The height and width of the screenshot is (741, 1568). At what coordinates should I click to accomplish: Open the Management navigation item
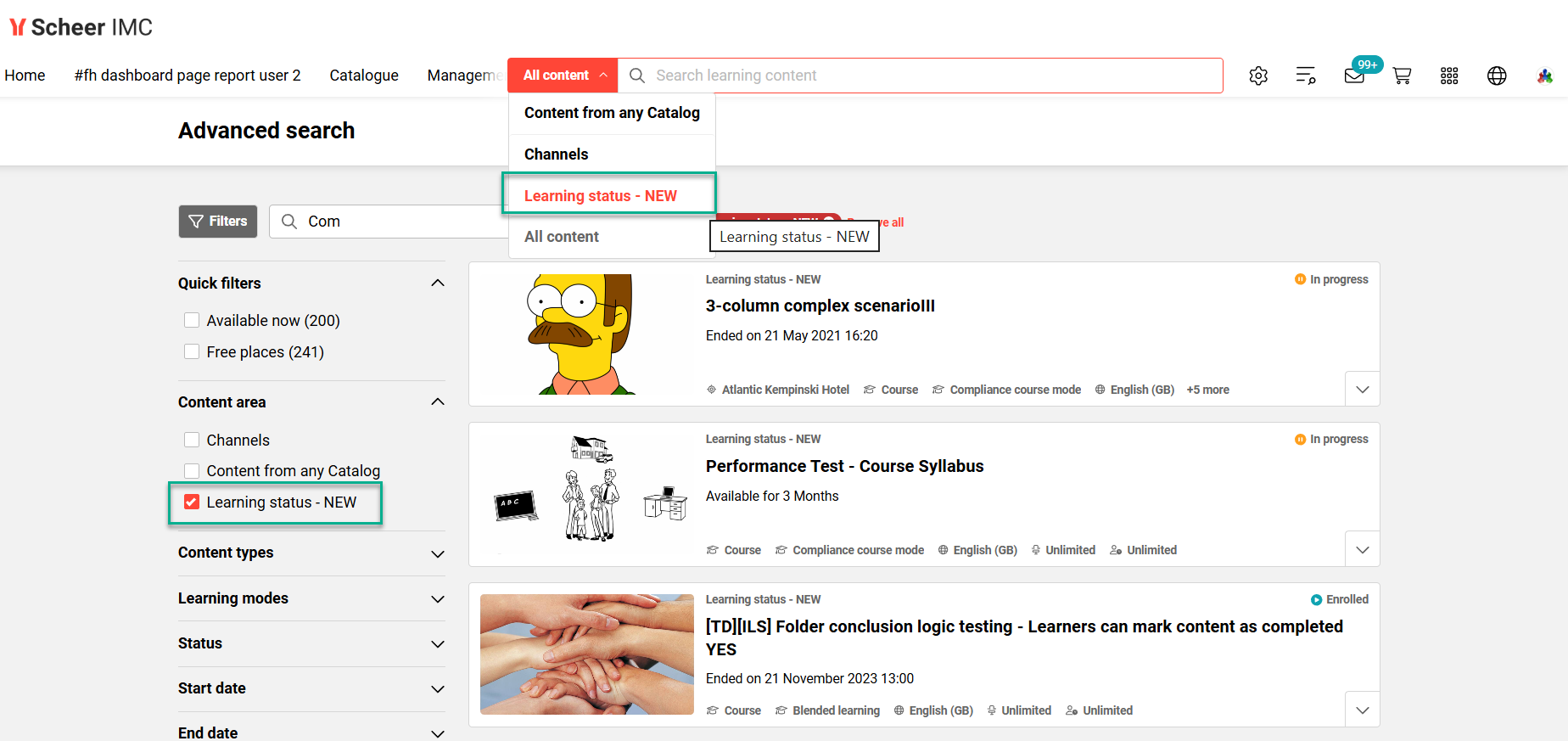pos(465,76)
